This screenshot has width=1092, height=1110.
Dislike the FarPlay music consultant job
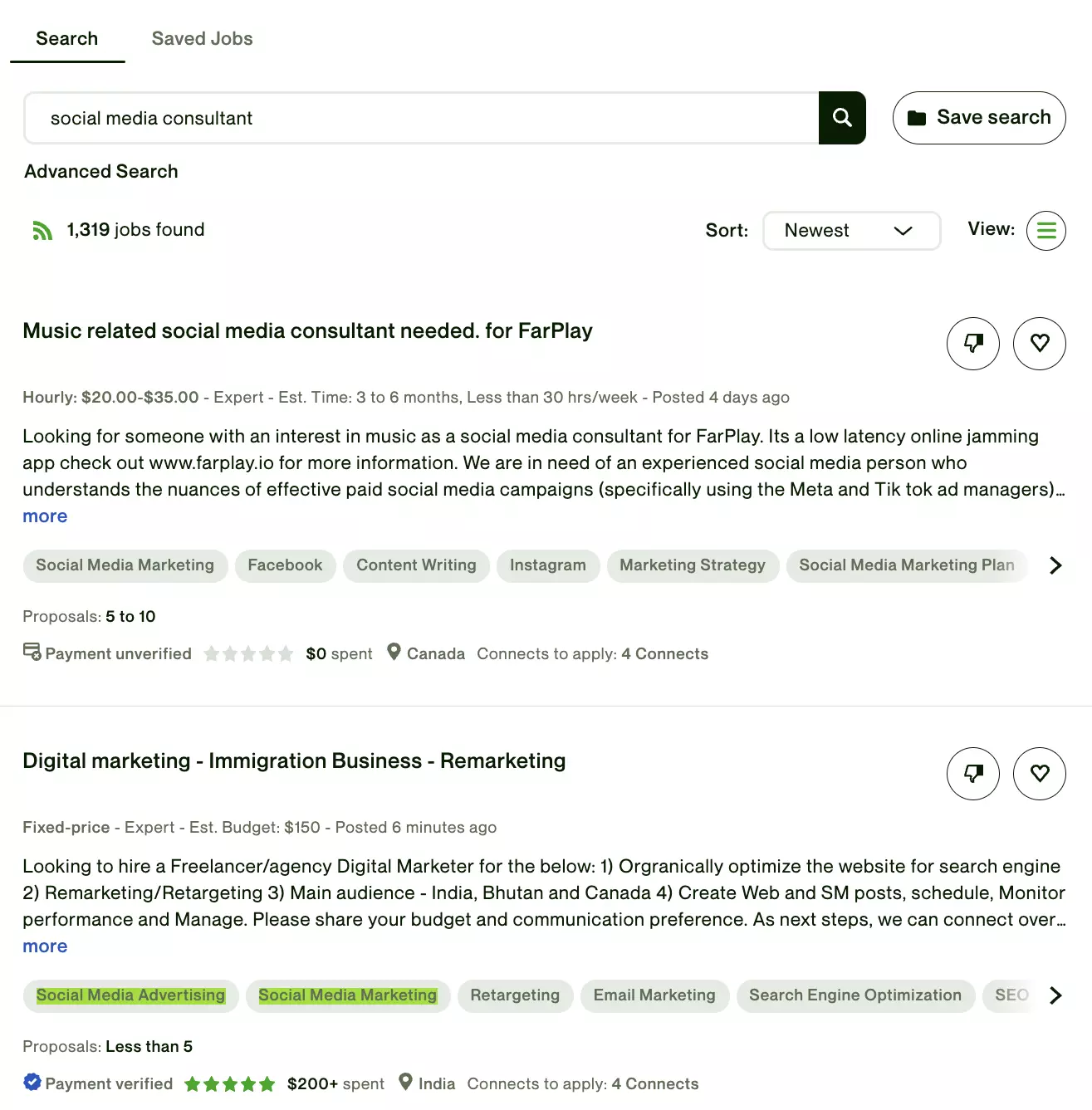tap(972, 344)
